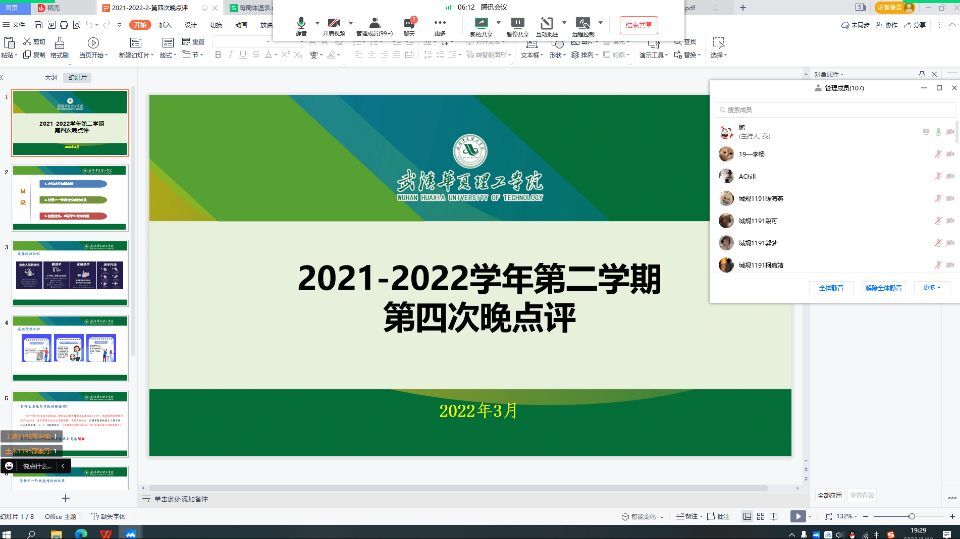Image resolution: width=960 pixels, height=539 pixels.
Task: Open the dropdown beside unmute-all button
Action: pos(932,287)
